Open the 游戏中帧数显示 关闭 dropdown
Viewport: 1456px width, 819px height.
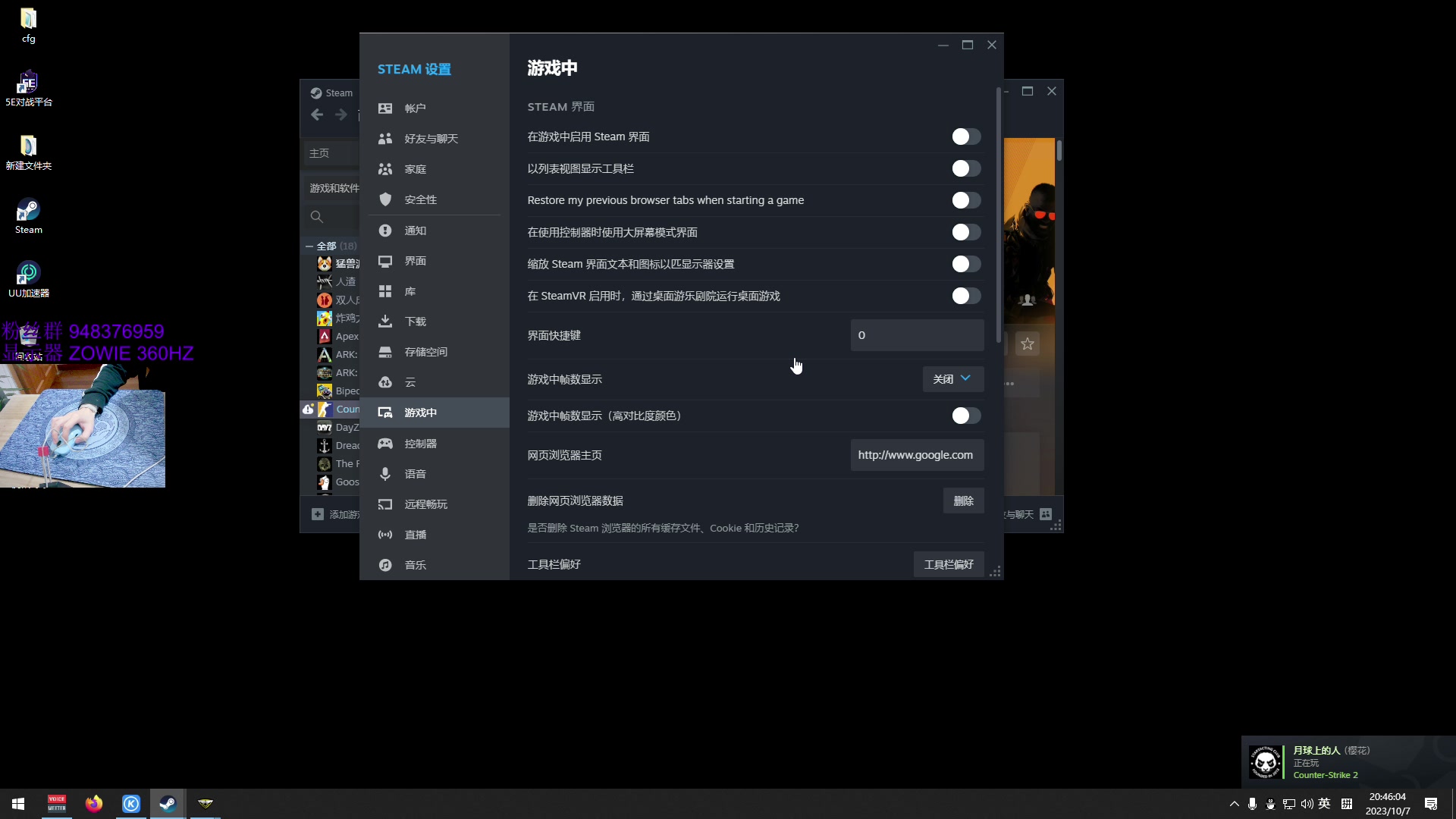[953, 379]
